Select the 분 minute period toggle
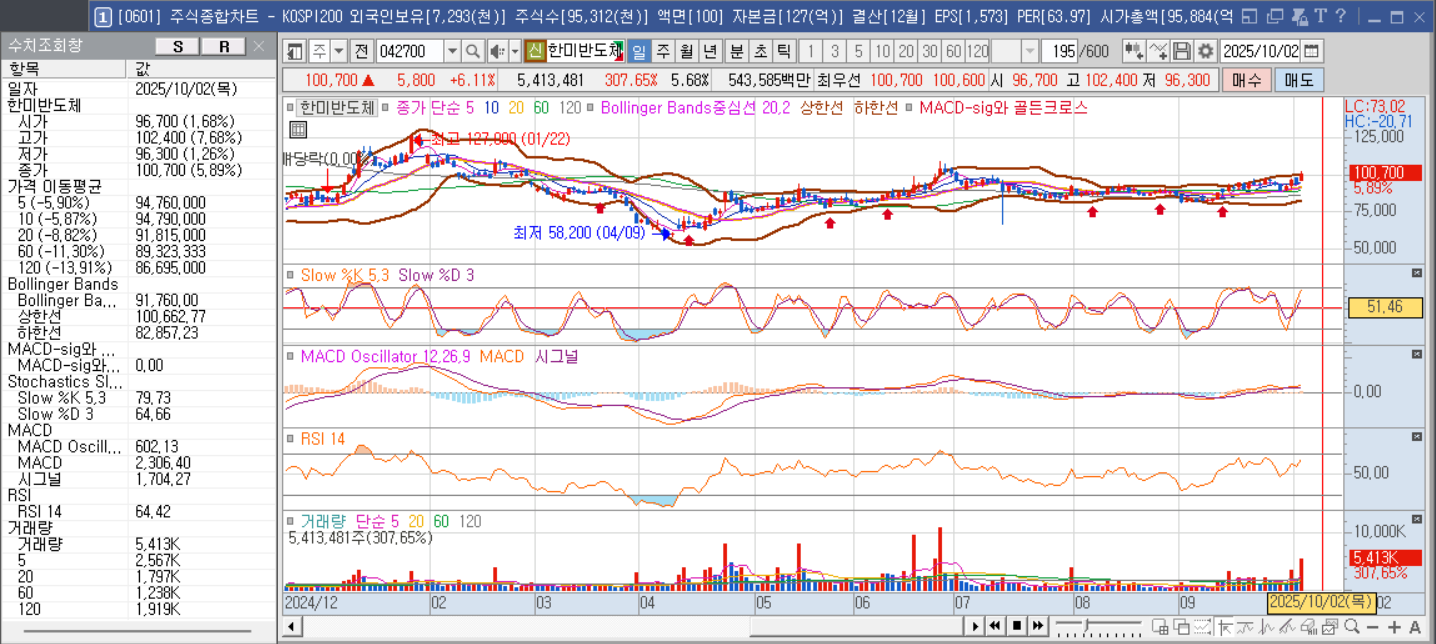The image size is (1436, 644). point(737,52)
